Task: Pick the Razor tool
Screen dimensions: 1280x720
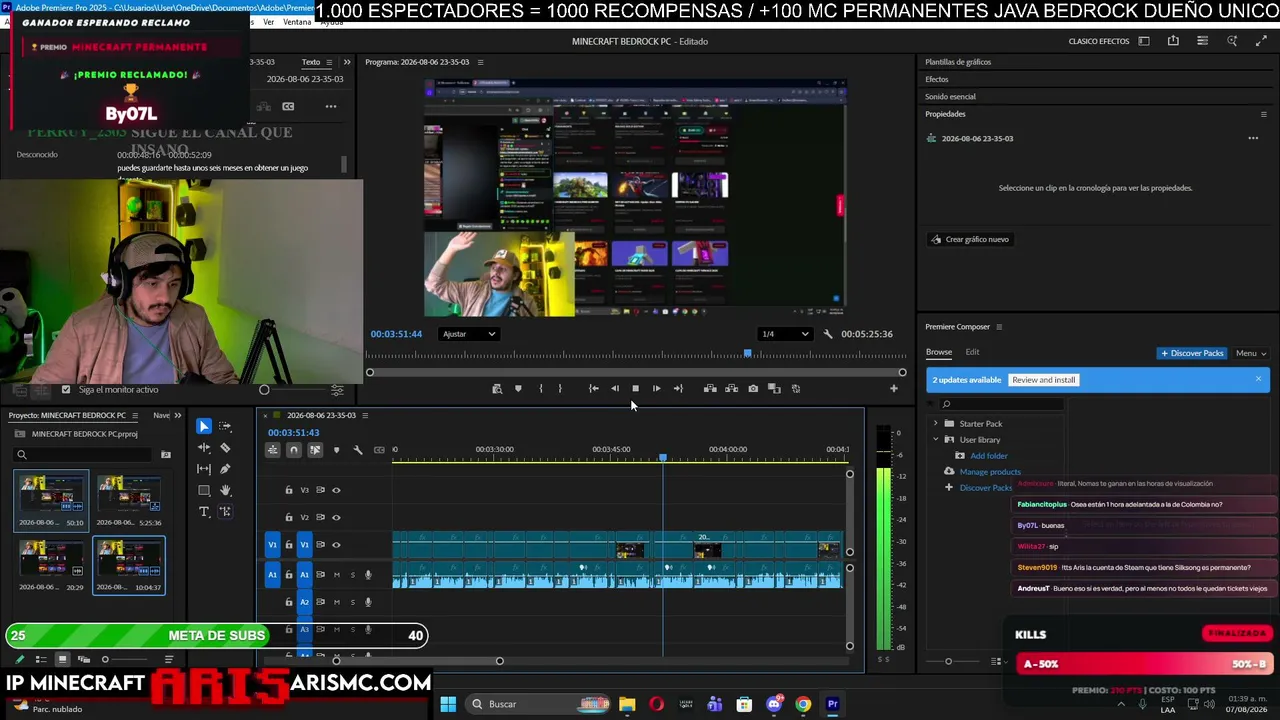Action: [x=225, y=448]
